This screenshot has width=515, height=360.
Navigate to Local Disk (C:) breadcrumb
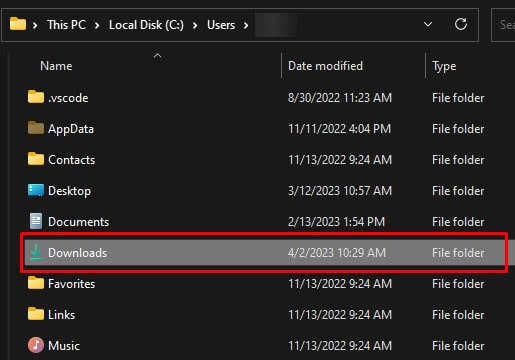pyautogui.click(x=146, y=25)
